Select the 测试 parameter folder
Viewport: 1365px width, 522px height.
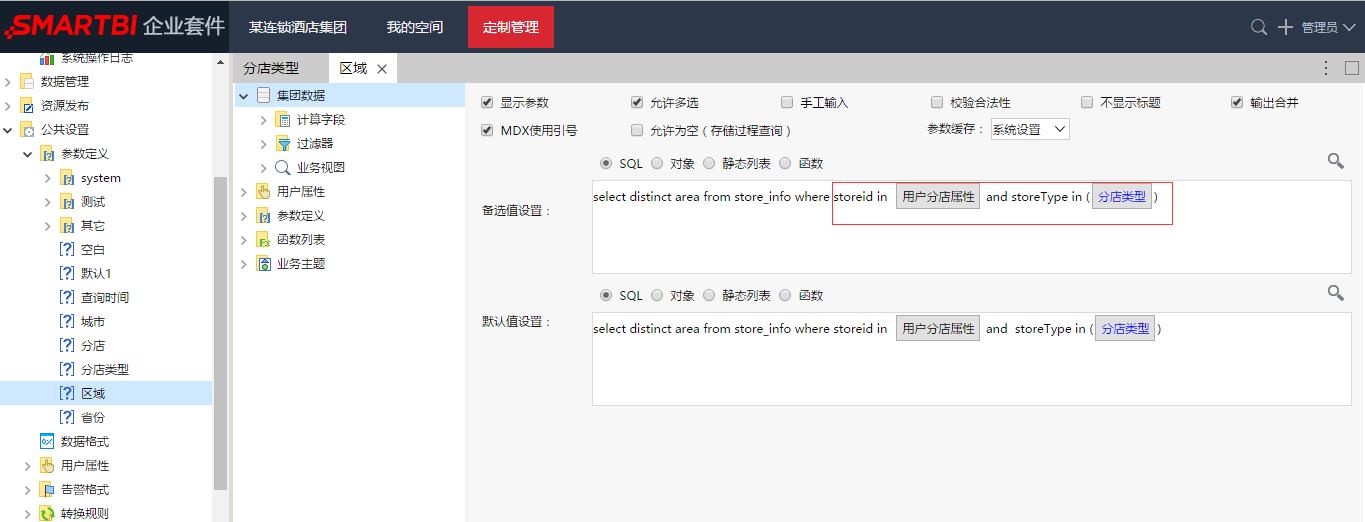[x=93, y=202]
